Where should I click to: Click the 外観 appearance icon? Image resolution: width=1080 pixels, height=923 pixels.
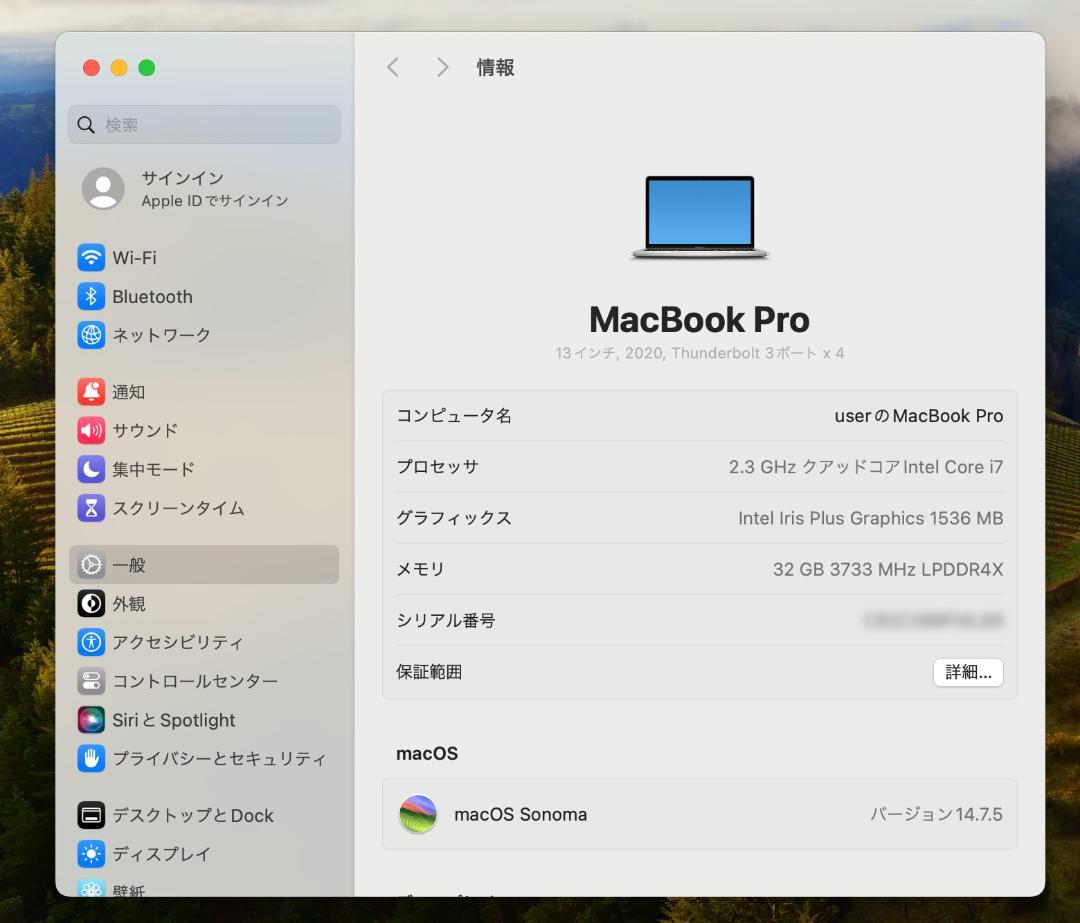pyautogui.click(x=91, y=603)
